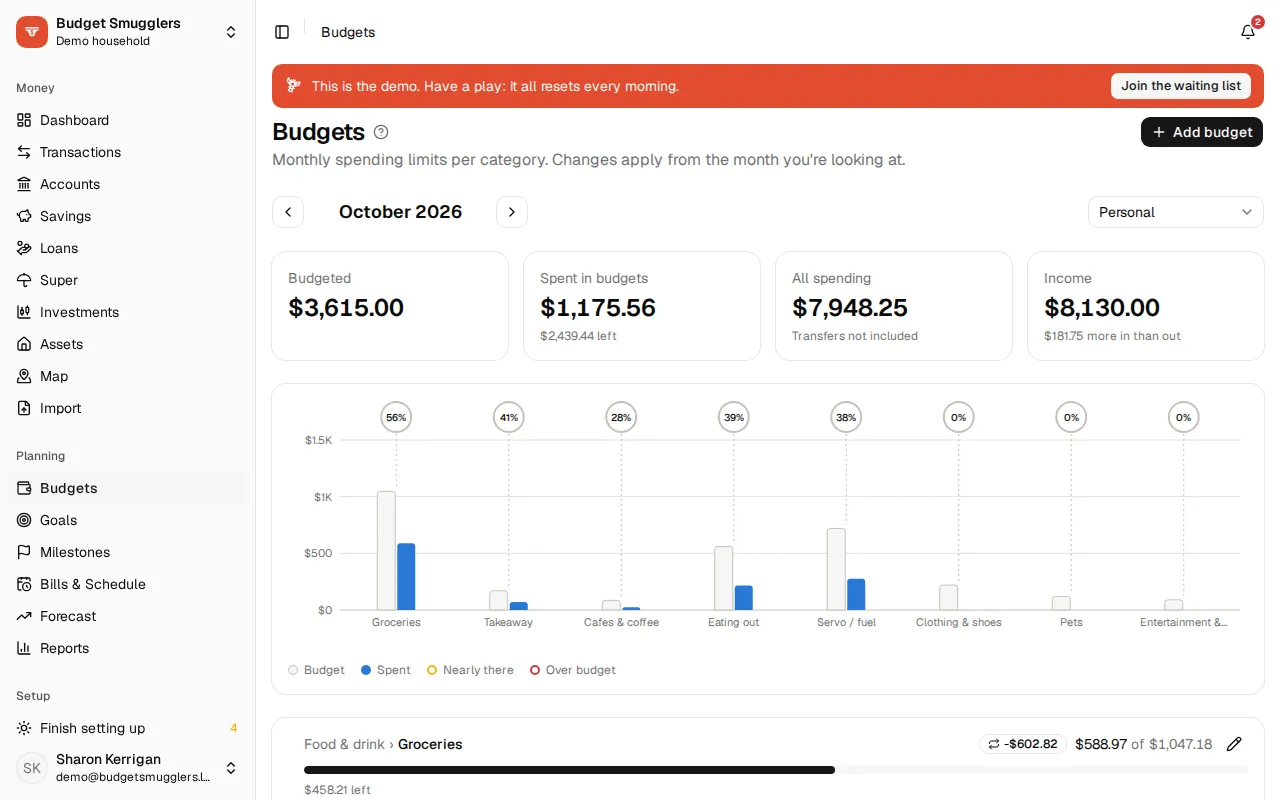
Task: Go to next month
Action: (x=512, y=212)
